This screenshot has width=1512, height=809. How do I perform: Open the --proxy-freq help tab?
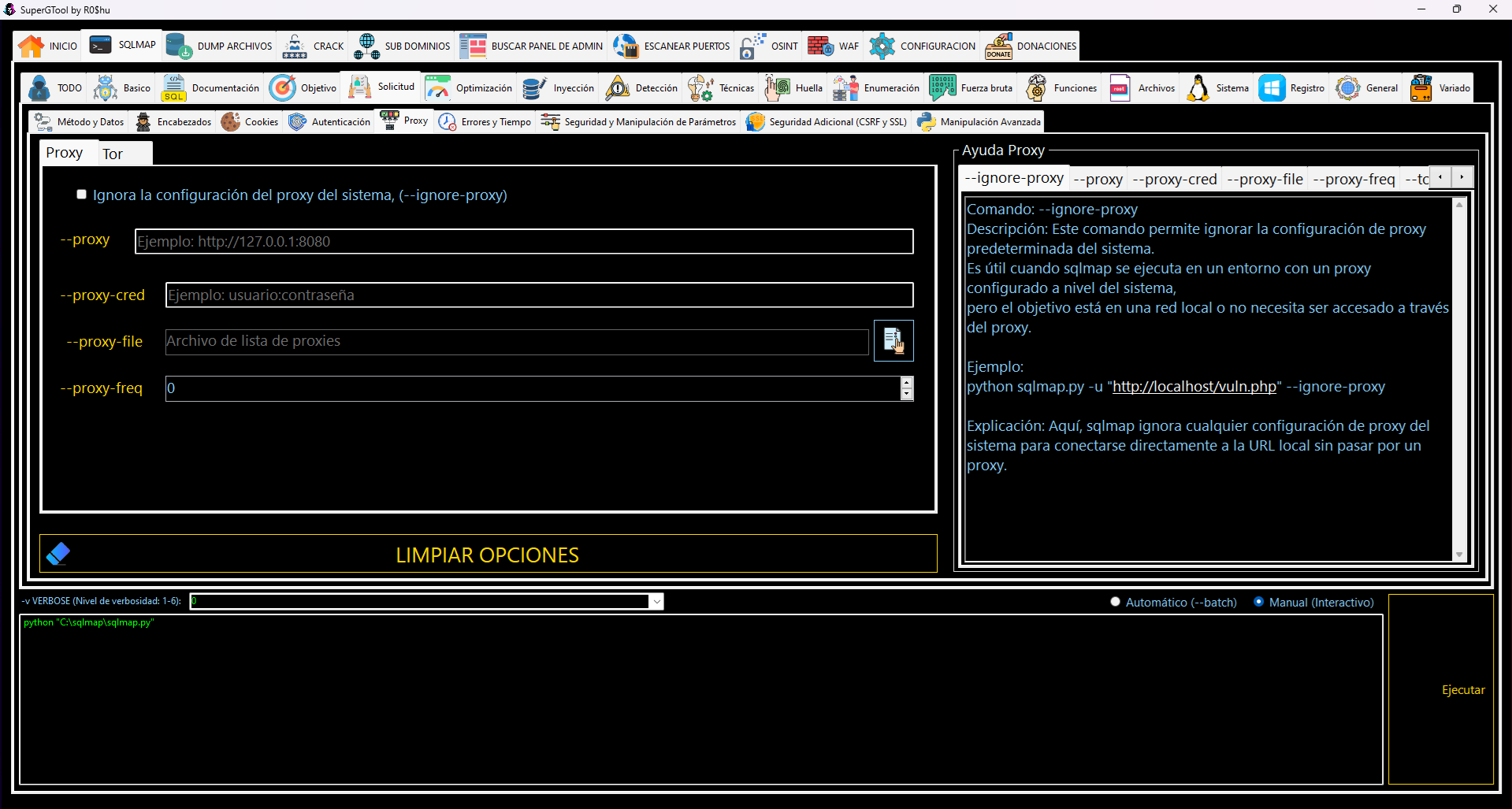[1354, 180]
